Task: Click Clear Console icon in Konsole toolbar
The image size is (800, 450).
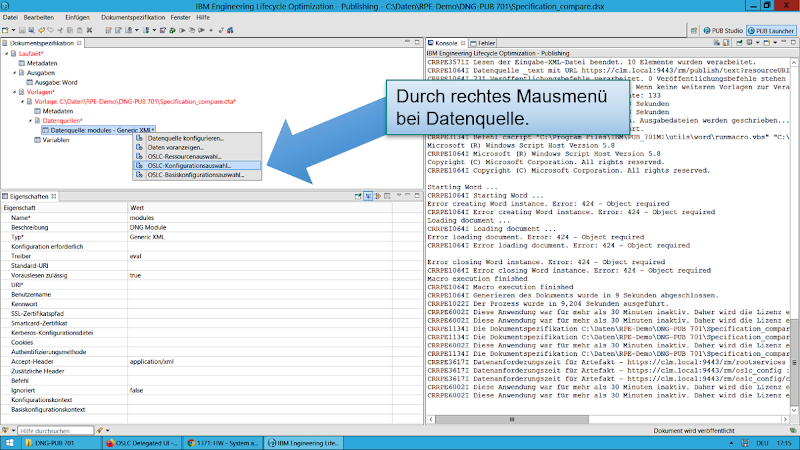Action: [x=717, y=43]
